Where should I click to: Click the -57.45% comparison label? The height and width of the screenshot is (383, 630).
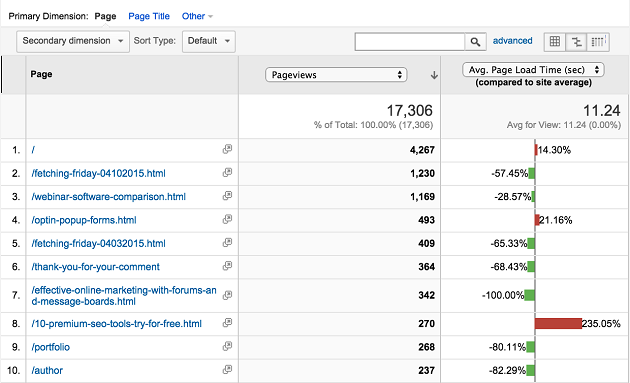(x=509, y=174)
